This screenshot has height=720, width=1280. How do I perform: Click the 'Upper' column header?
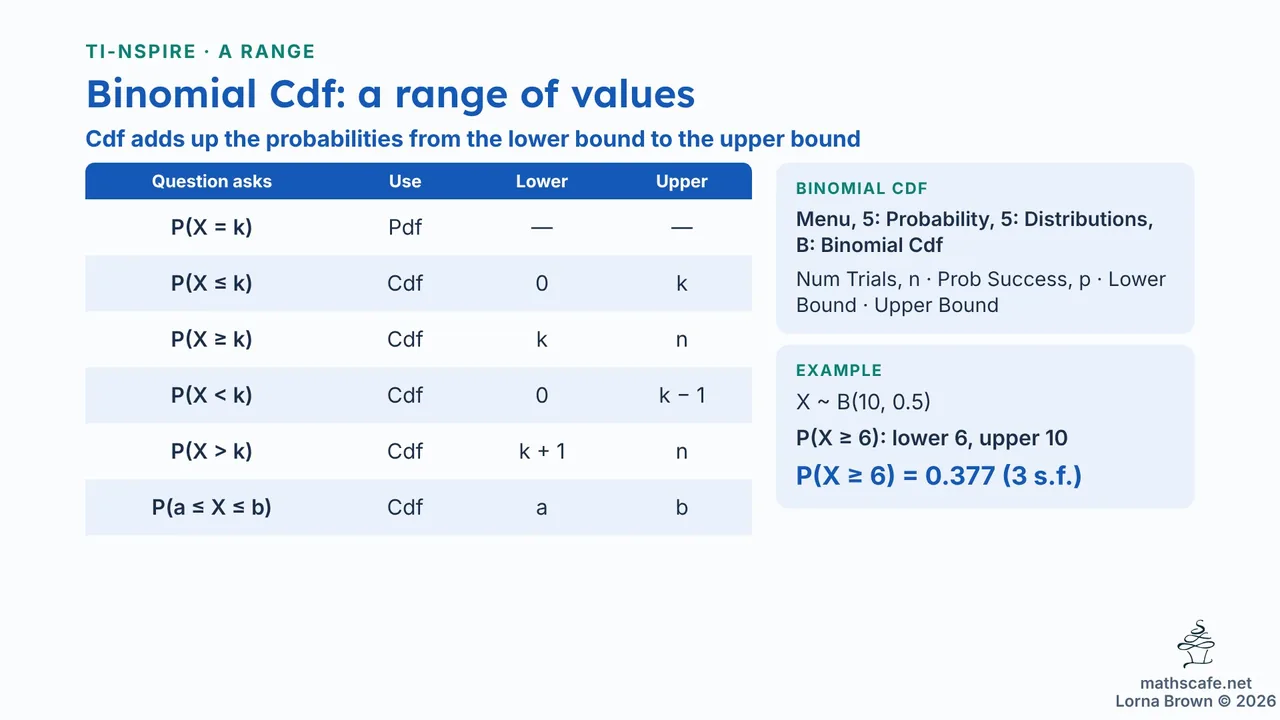click(x=682, y=181)
